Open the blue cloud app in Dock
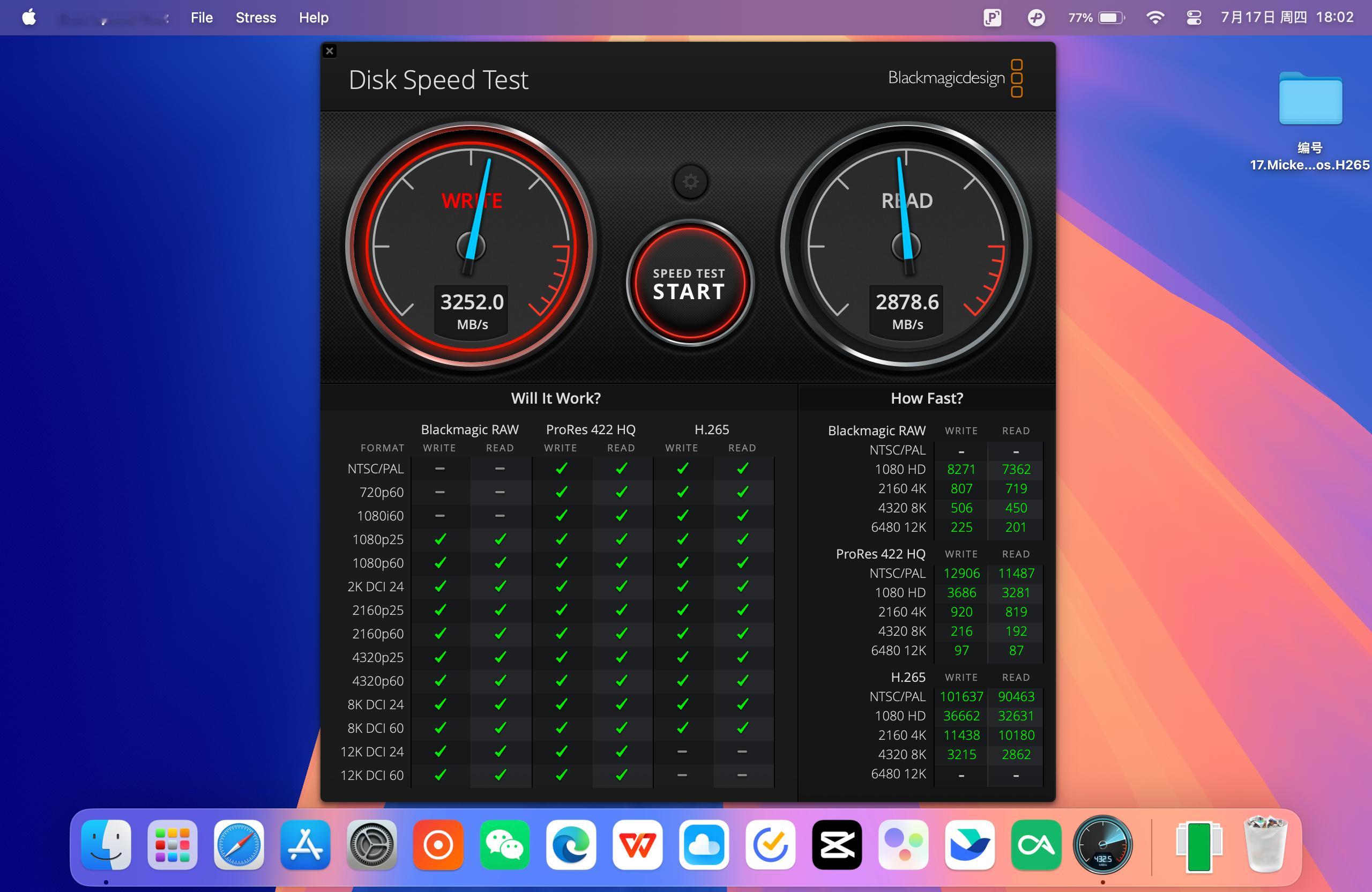 tap(704, 845)
